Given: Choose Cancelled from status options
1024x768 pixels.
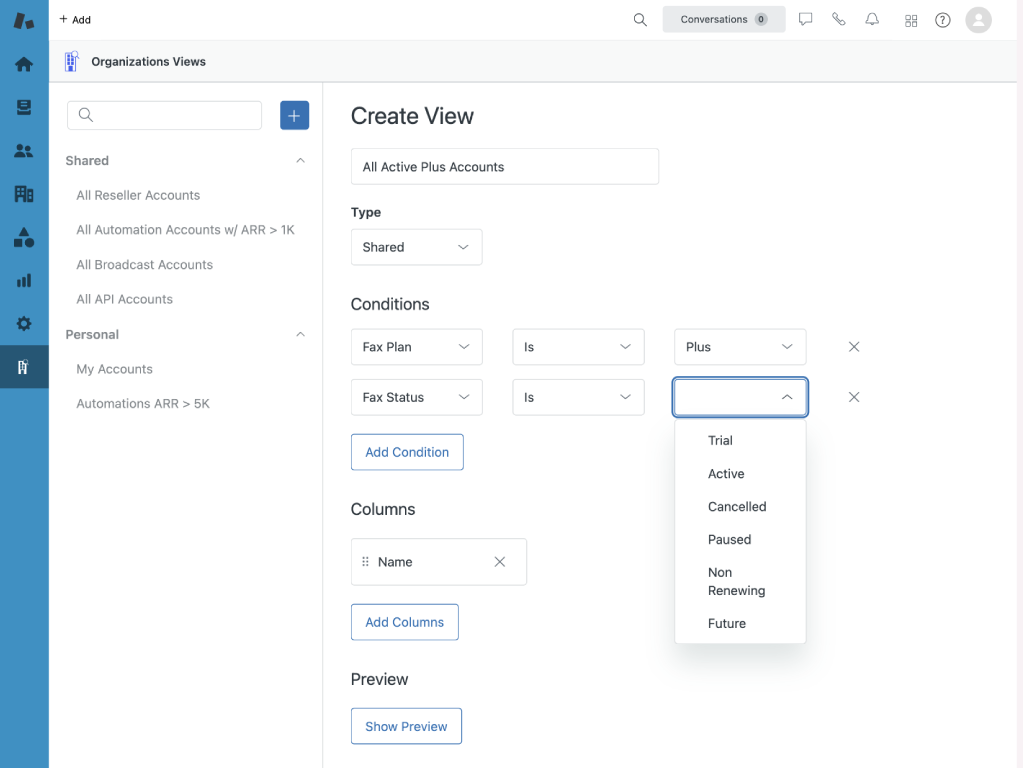Looking at the screenshot, I should pyautogui.click(x=737, y=507).
